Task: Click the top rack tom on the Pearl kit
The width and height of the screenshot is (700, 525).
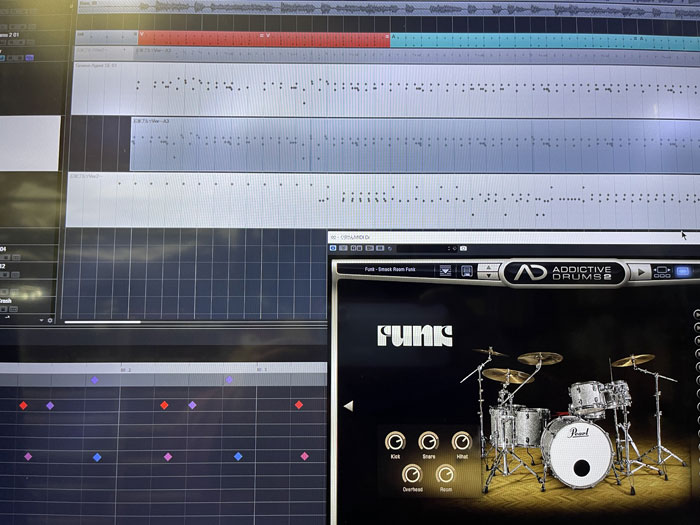Action: [x=587, y=398]
